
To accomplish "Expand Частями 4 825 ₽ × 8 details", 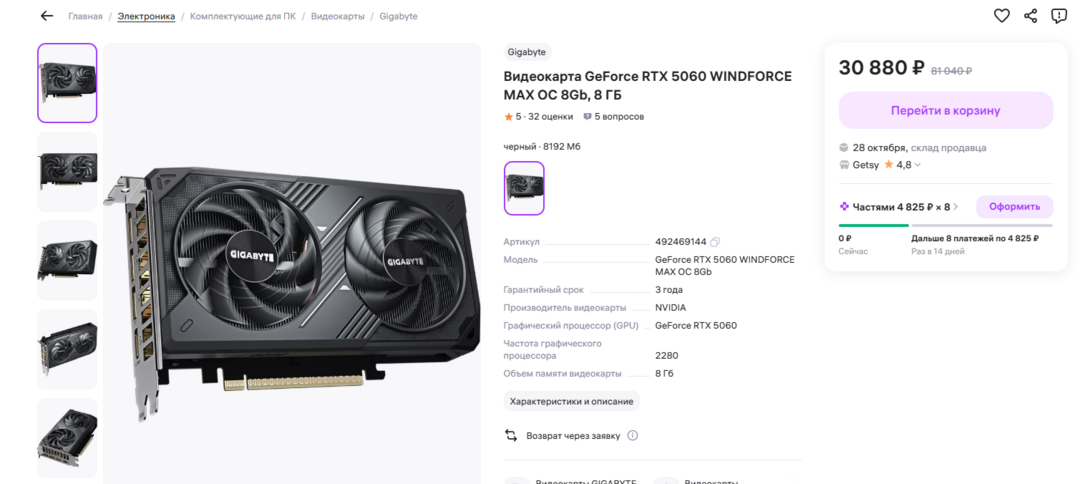I will pos(899,207).
